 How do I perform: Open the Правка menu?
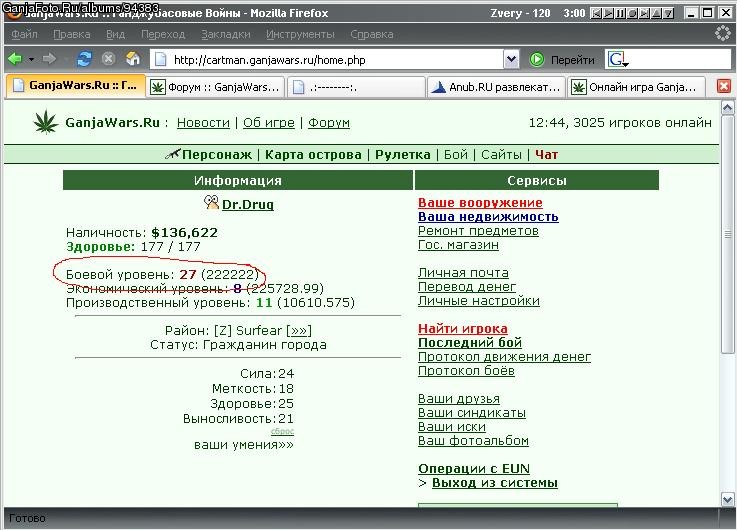click(71, 34)
